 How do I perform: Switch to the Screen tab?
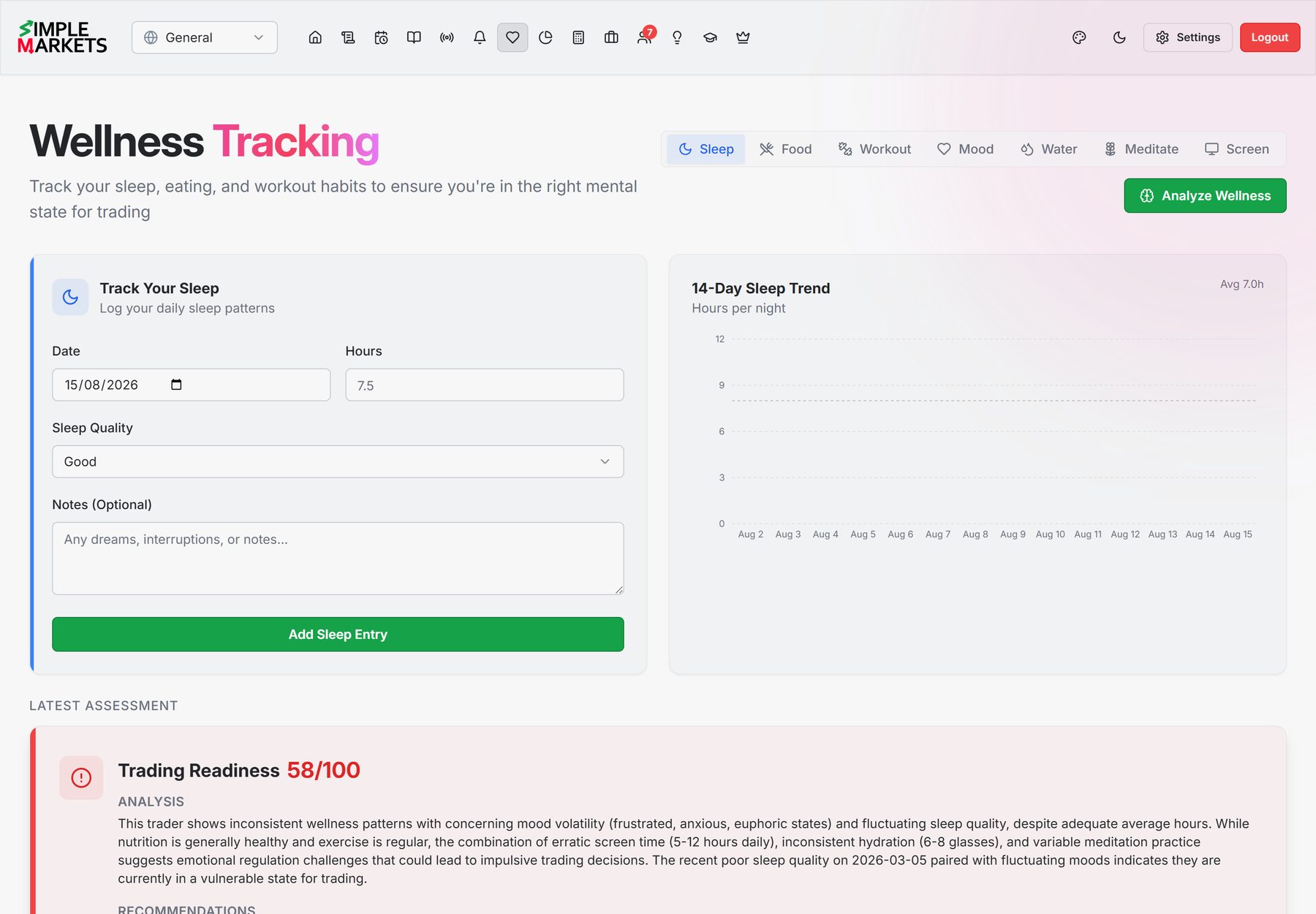(1237, 149)
